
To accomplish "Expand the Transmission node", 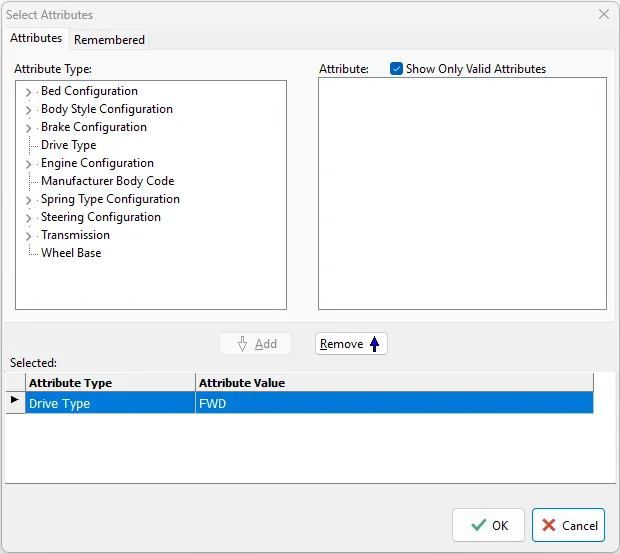I will click(x=28, y=236).
